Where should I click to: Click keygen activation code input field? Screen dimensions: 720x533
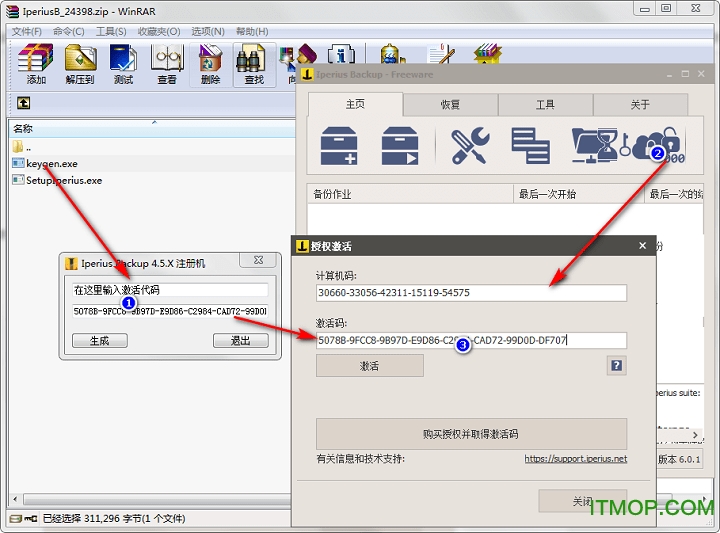point(170,290)
